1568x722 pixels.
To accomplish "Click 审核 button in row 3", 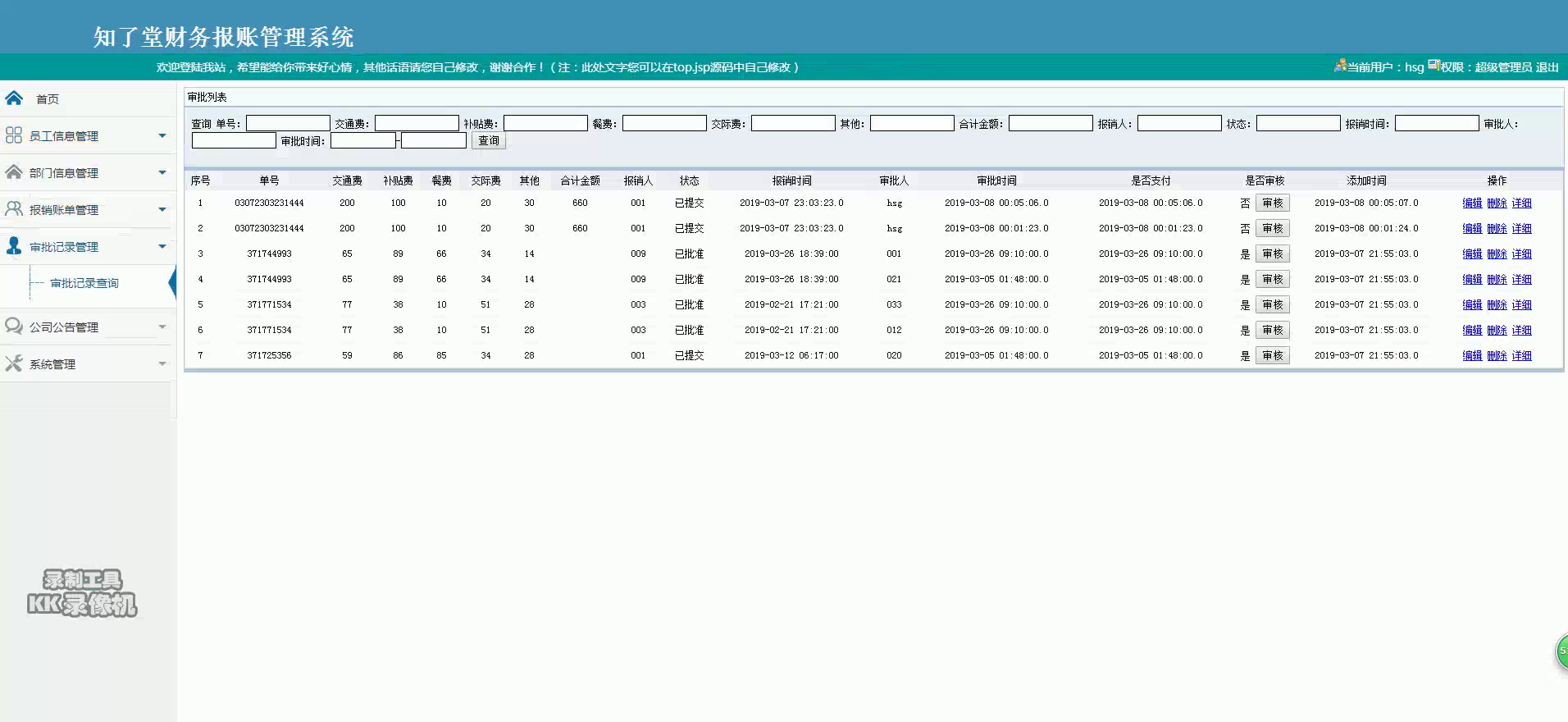I will pos(1273,254).
